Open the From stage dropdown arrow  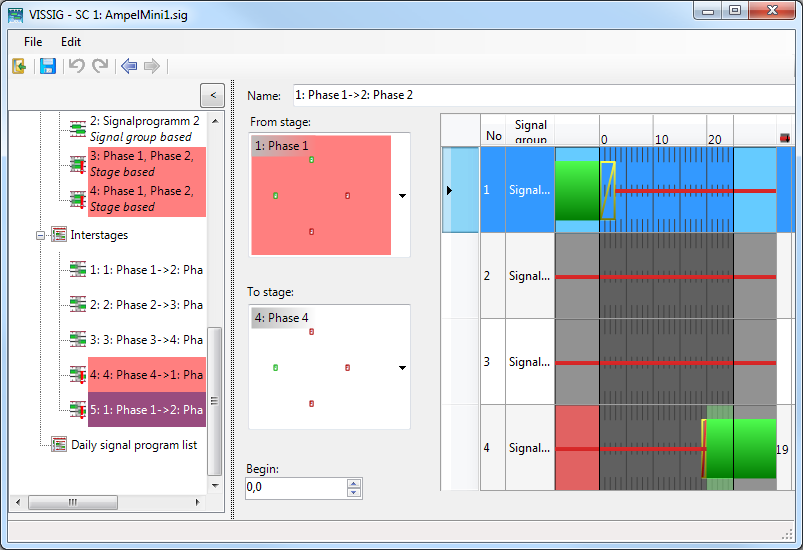[402, 196]
